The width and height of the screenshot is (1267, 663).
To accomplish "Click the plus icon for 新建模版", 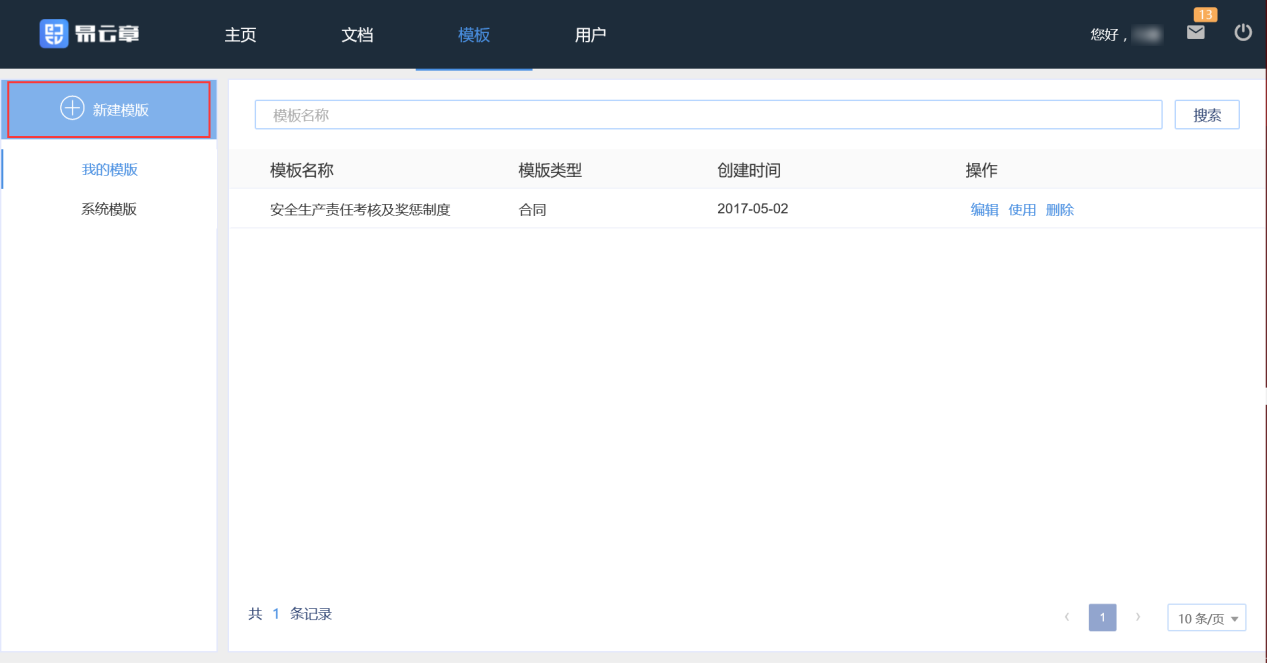I will pos(72,108).
